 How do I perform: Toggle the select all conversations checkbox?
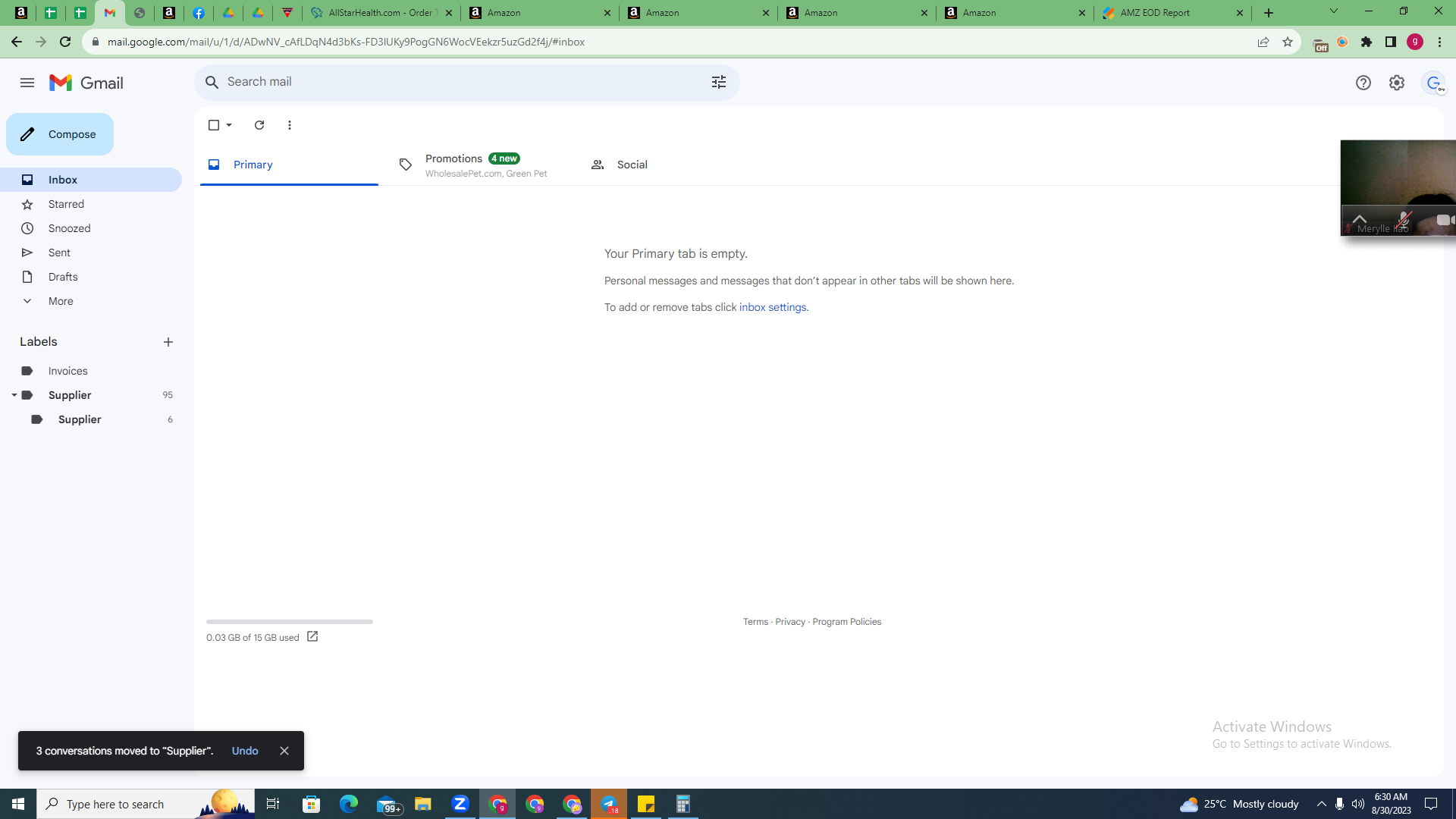(214, 125)
